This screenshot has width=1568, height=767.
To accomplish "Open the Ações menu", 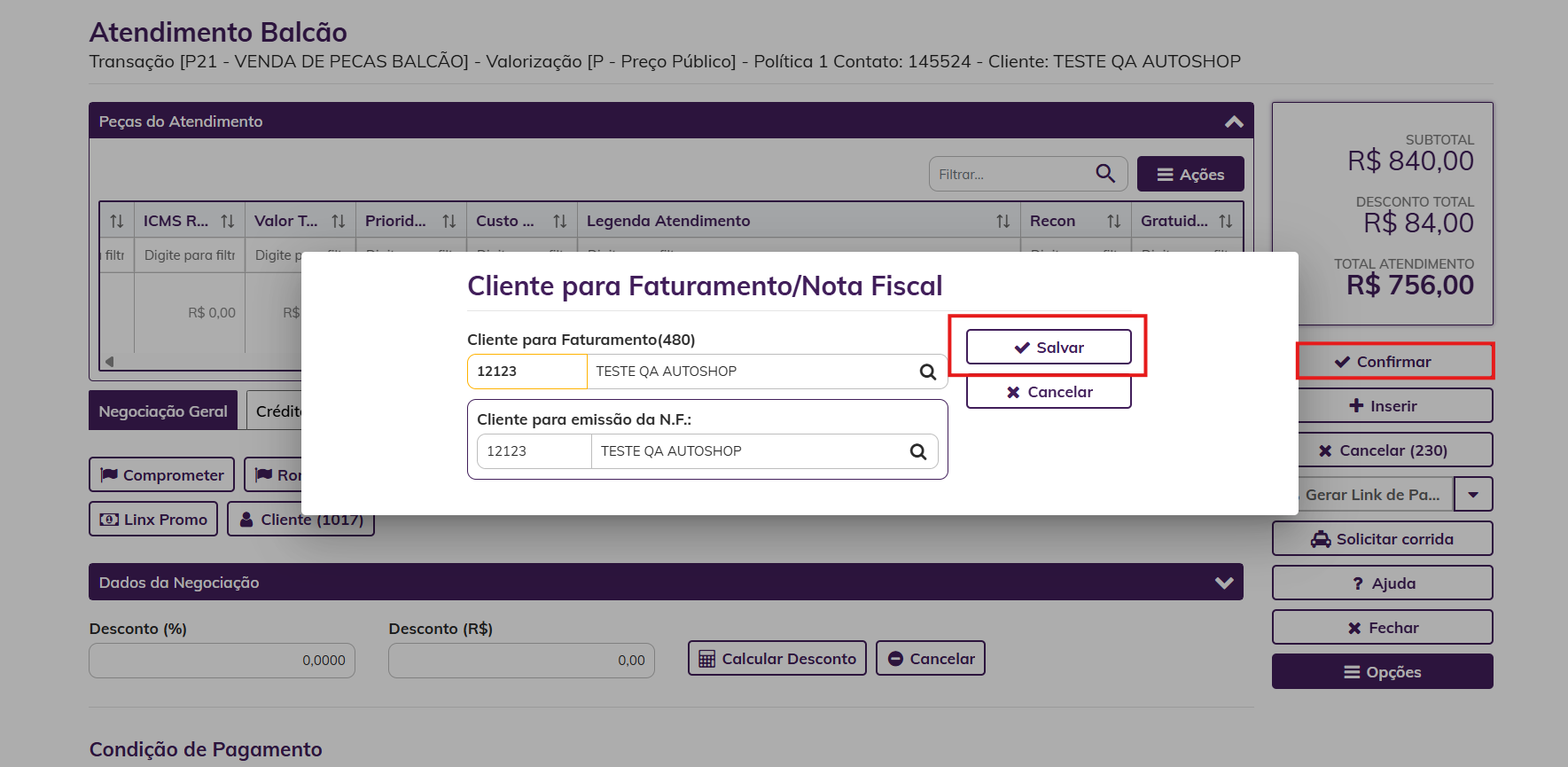I will click(x=1190, y=174).
